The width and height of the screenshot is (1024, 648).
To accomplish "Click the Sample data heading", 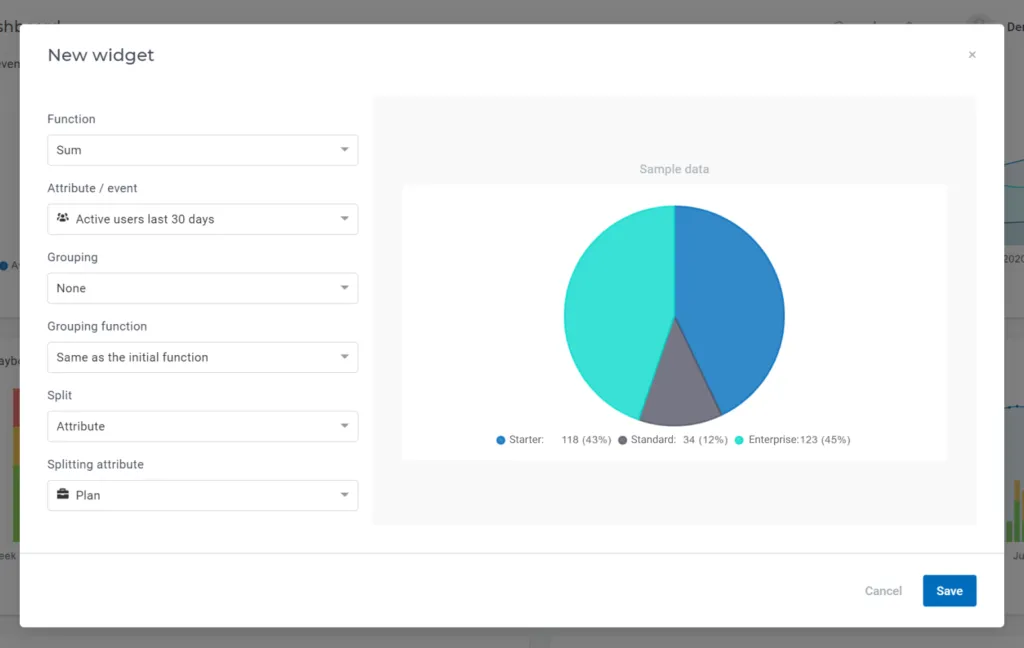I will (x=674, y=169).
